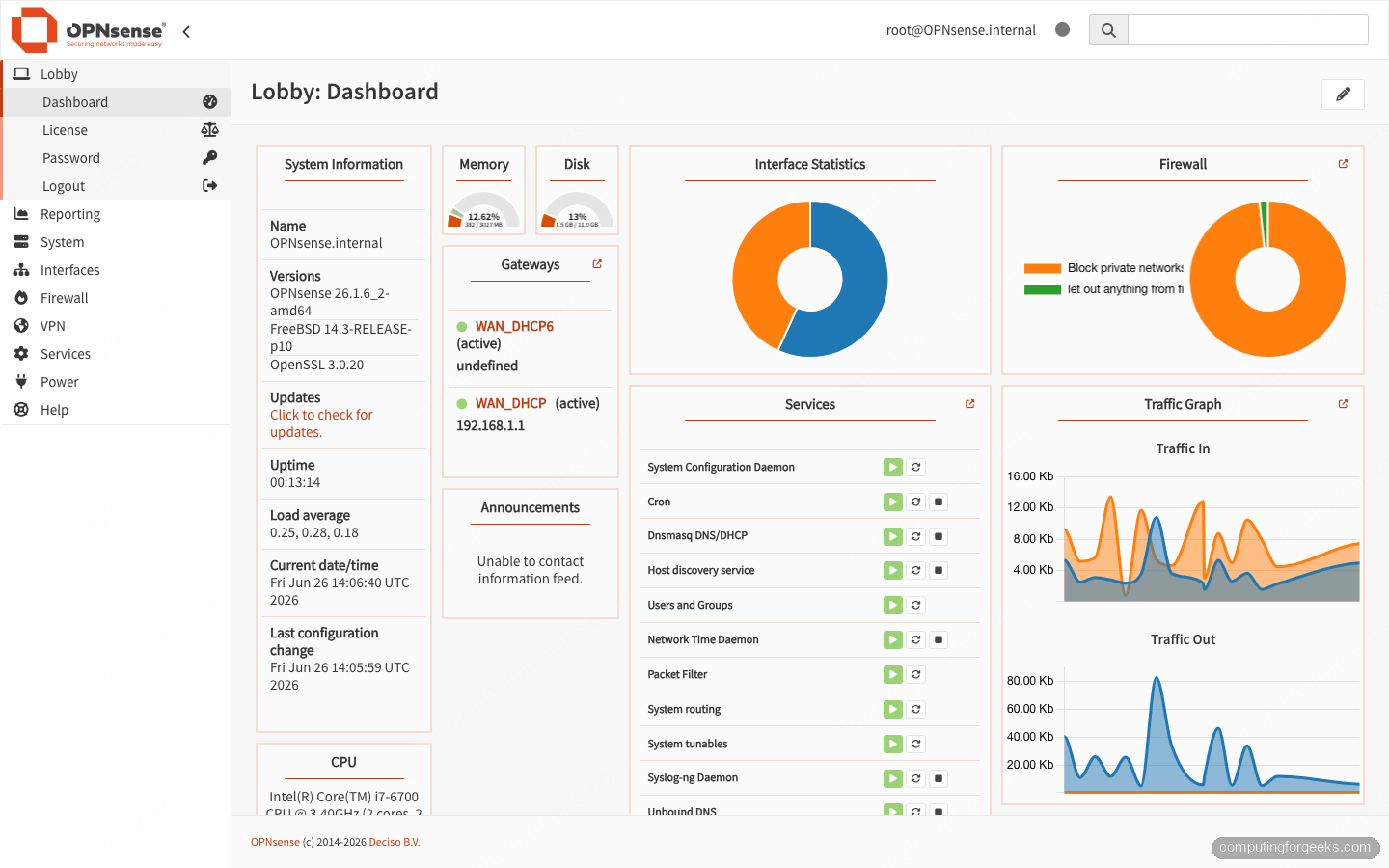Open the Gateways widget external link icon
This screenshot has width=1389, height=868.
click(597, 263)
